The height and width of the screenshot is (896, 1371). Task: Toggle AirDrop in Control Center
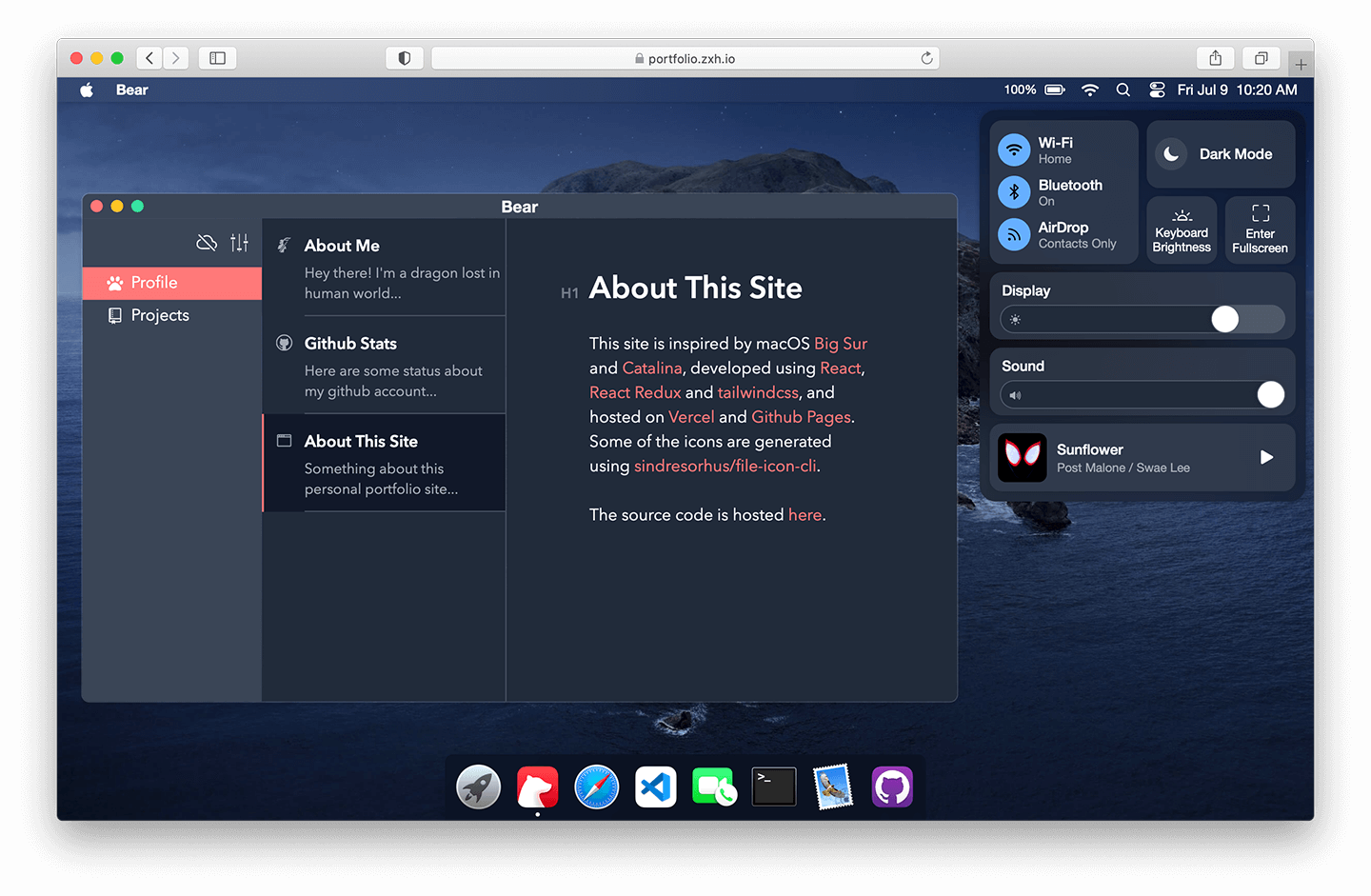[1014, 234]
